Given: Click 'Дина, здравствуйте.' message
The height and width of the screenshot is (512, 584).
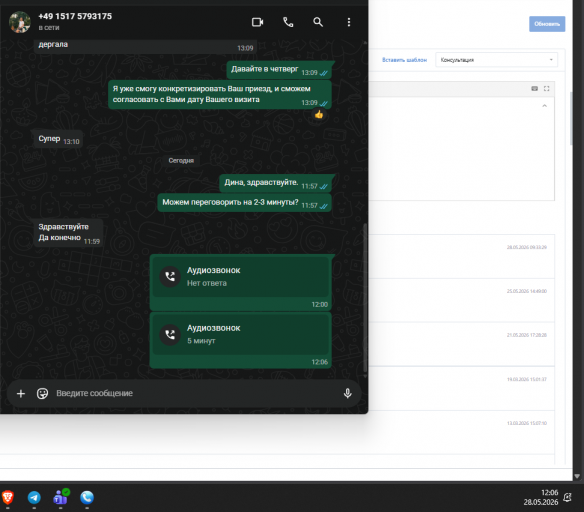Looking at the screenshot, I should click(275, 183).
